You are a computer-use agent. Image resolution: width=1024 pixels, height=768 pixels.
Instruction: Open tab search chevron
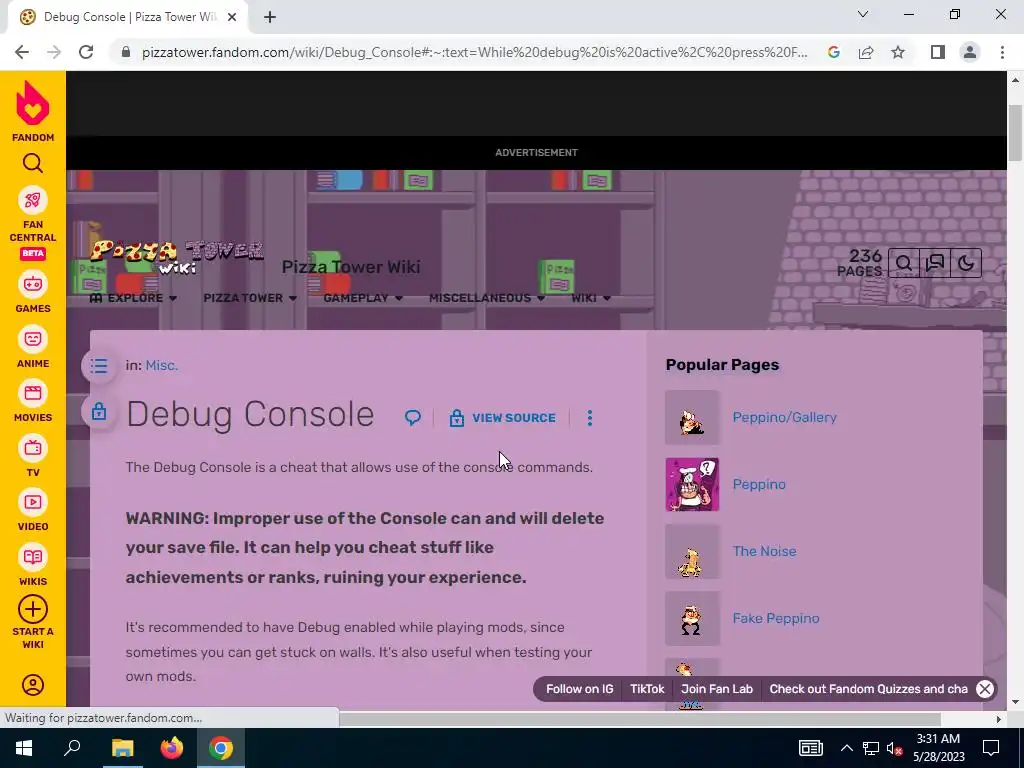[863, 14]
